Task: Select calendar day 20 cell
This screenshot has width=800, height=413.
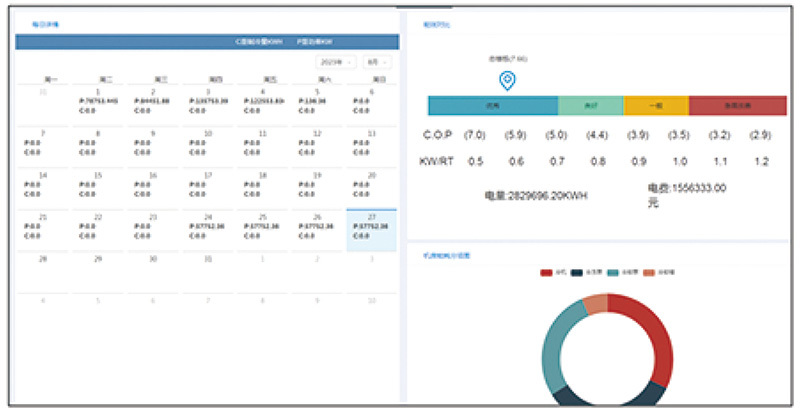Action: tap(371, 188)
